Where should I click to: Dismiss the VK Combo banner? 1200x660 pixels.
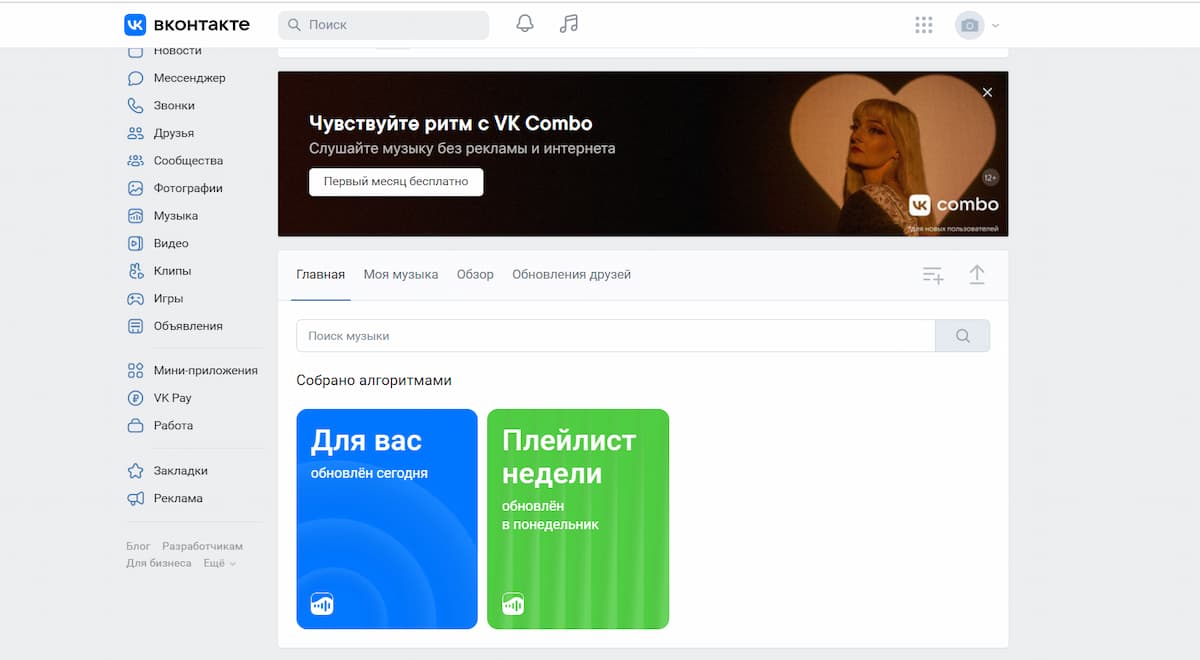coord(987,91)
